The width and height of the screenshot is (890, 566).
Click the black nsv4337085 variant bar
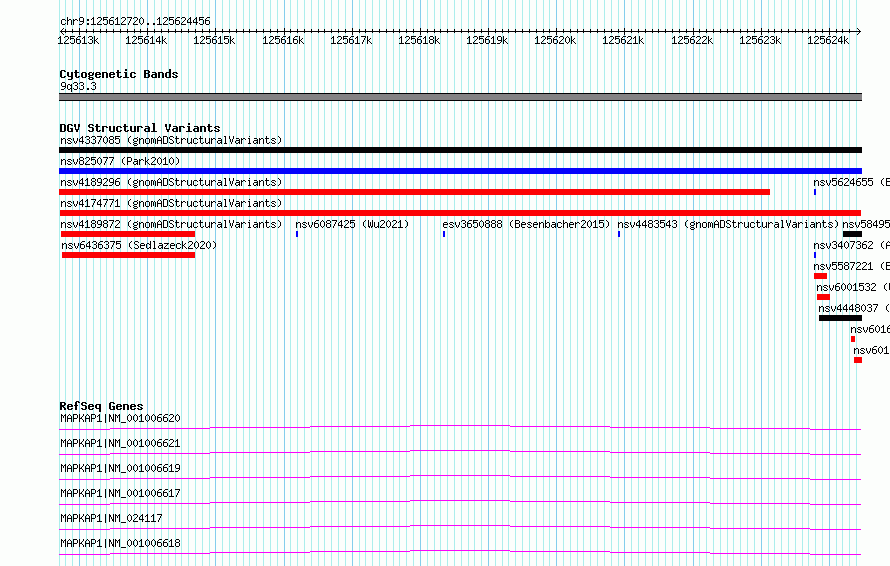[x=460, y=150]
